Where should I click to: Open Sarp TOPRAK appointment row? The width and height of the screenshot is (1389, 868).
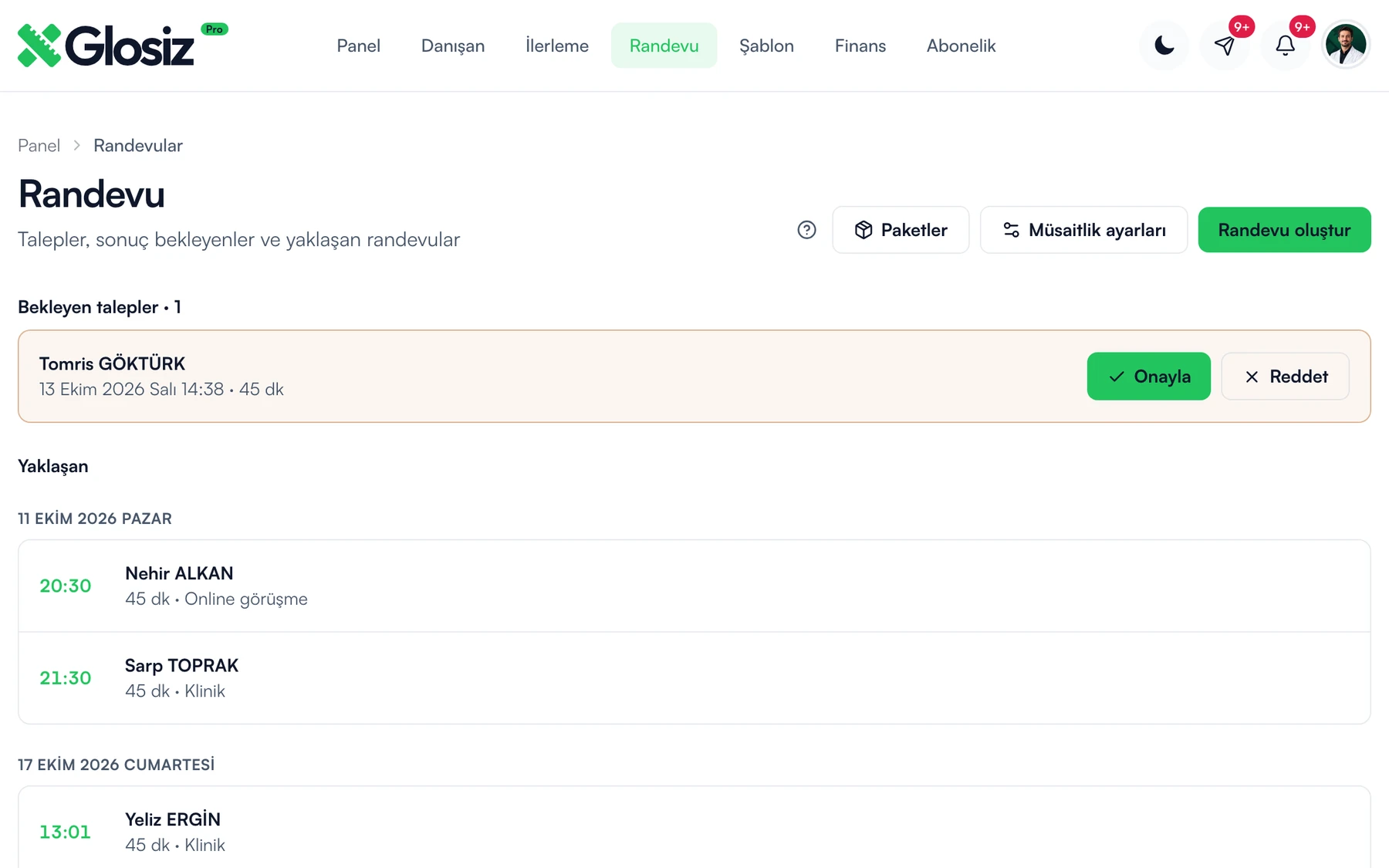tap(694, 678)
